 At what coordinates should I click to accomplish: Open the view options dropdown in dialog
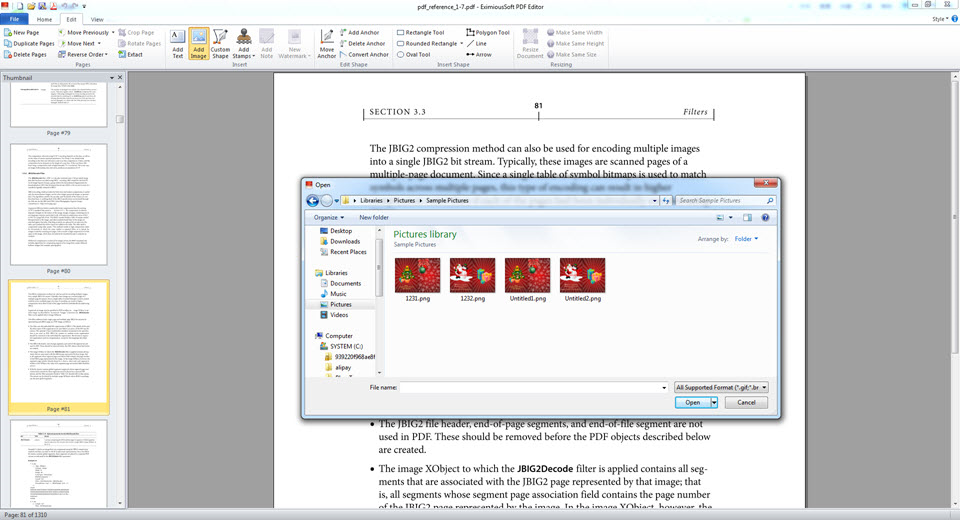coord(730,217)
